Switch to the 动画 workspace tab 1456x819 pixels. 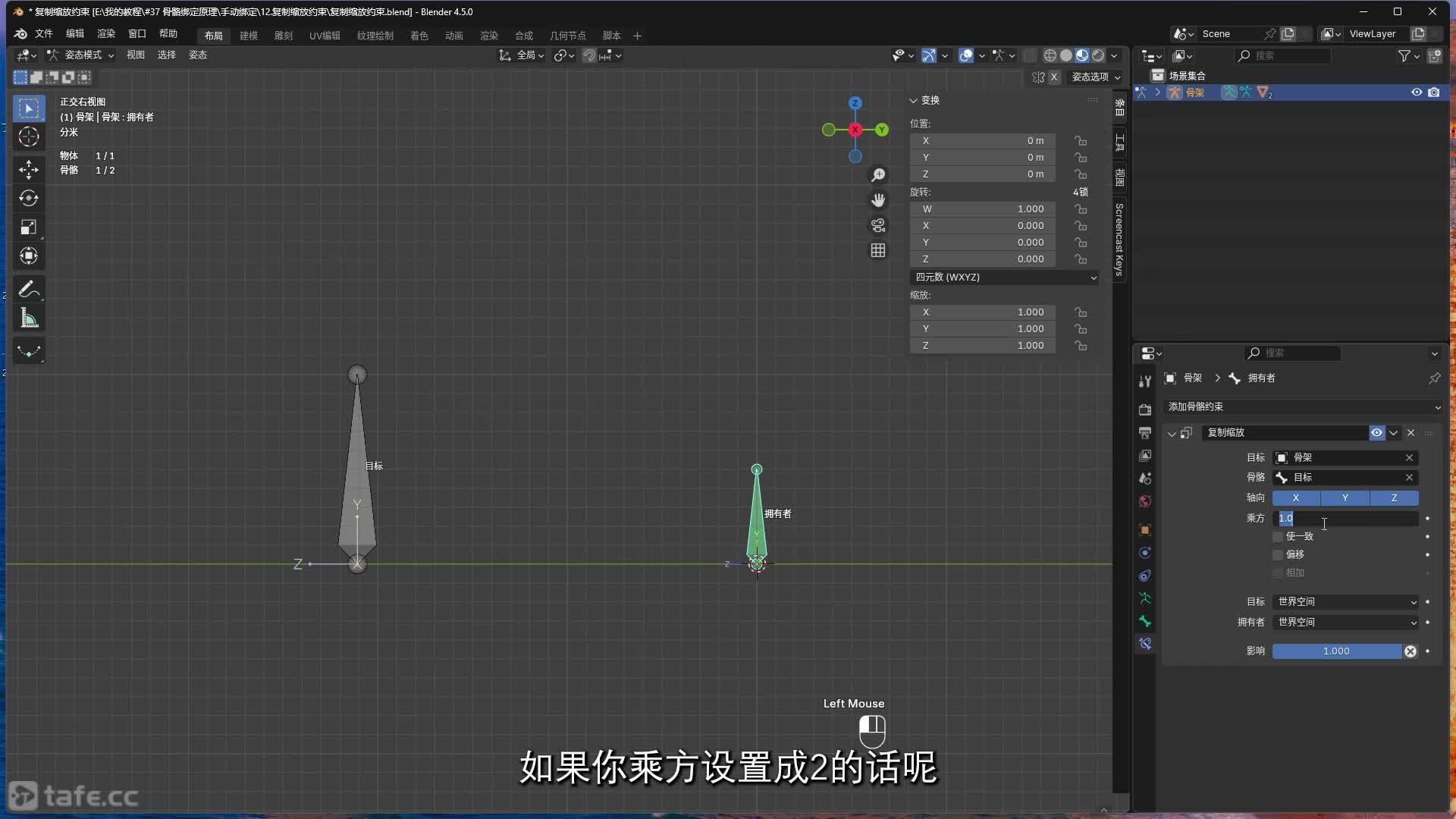[x=454, y=36]
